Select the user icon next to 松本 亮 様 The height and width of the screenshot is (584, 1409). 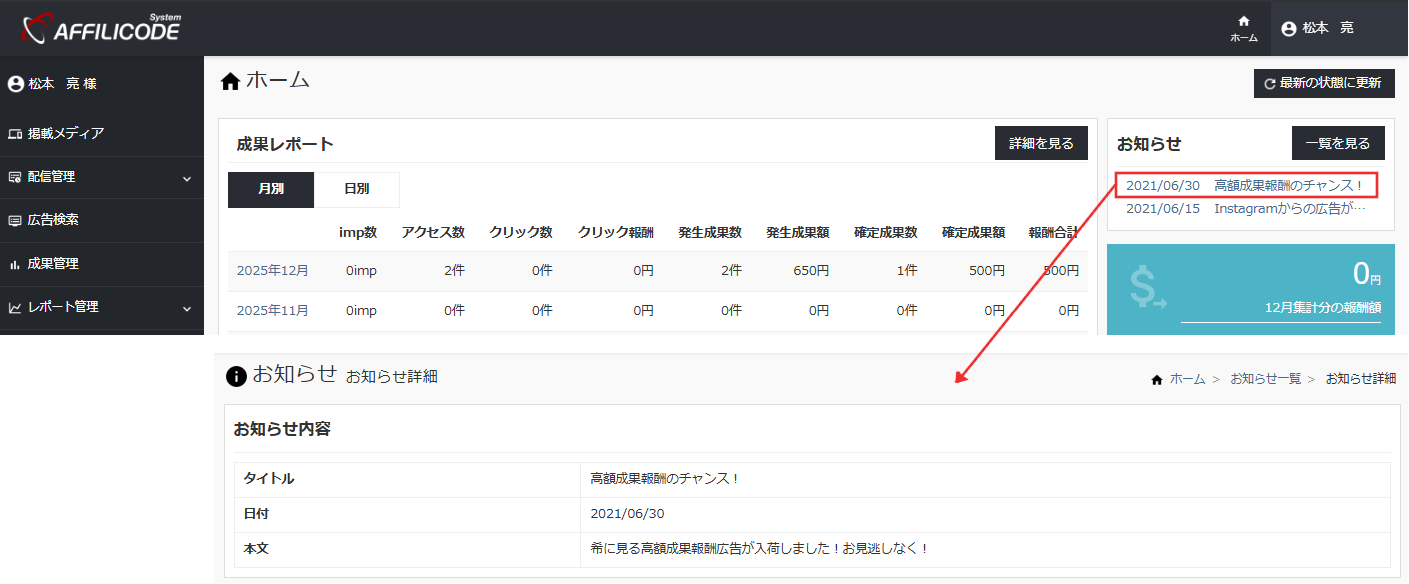click(x=14, y=83)
